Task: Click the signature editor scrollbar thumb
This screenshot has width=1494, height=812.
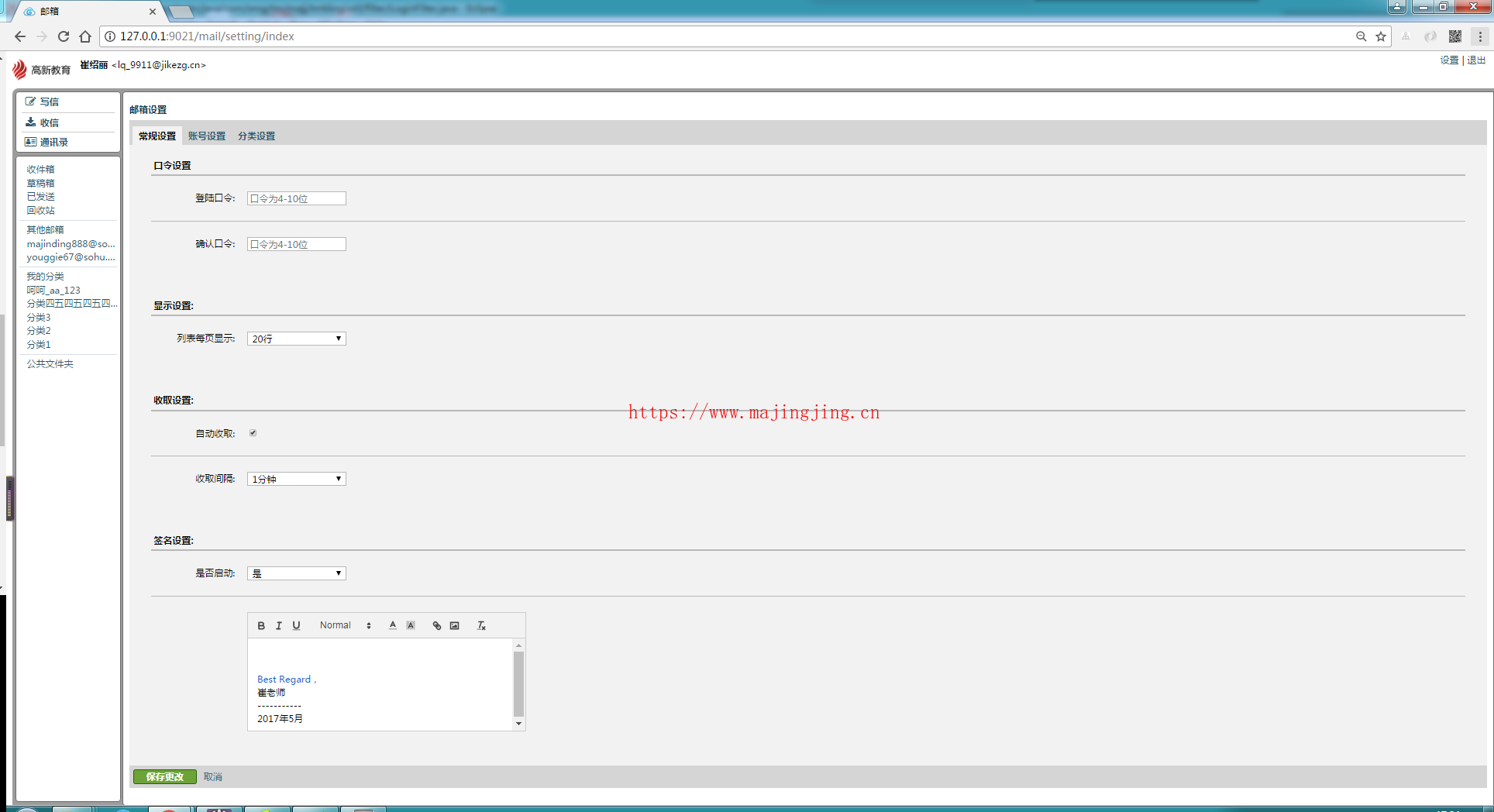Action: (518, 684)
